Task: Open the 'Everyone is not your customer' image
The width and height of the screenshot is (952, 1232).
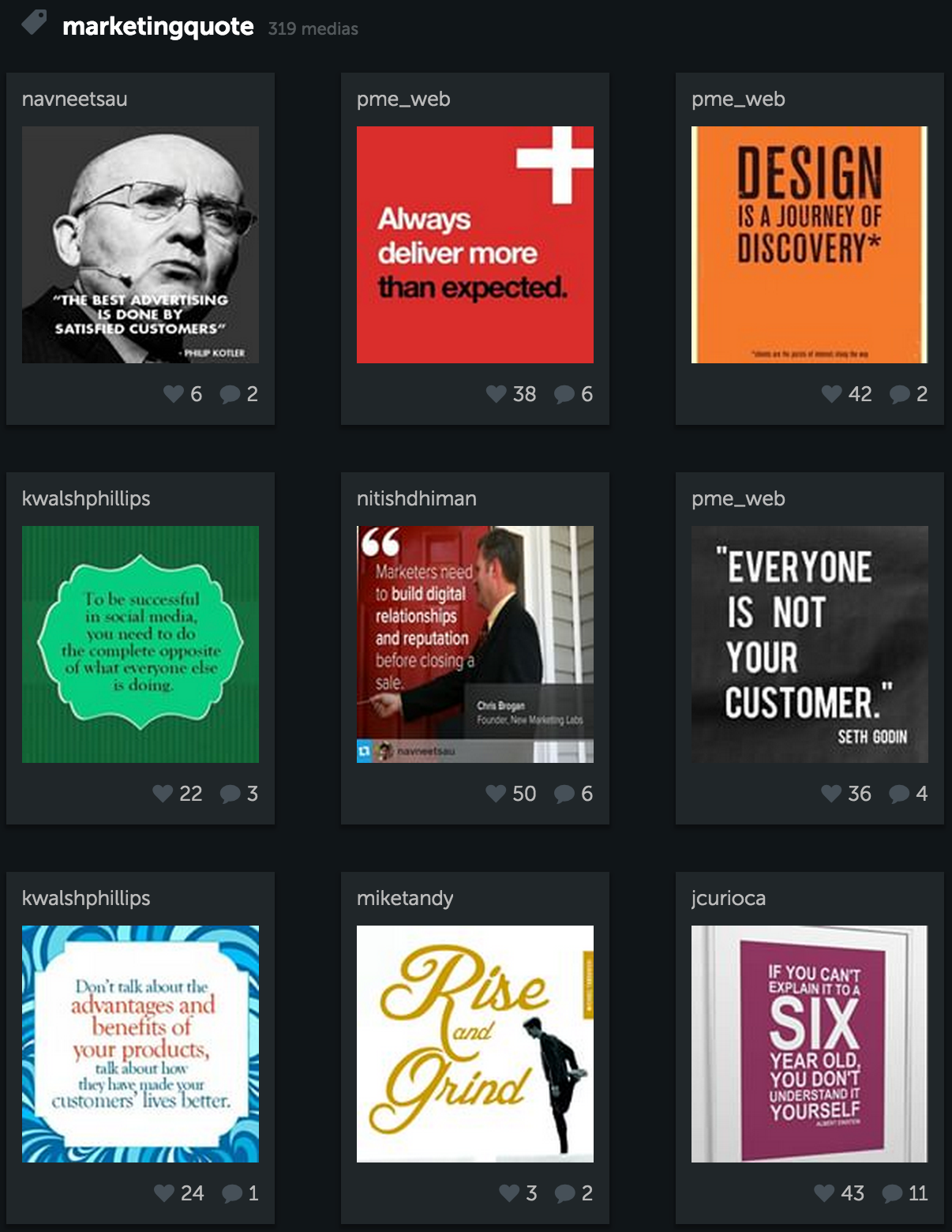Action: click(x=810, y=644)
